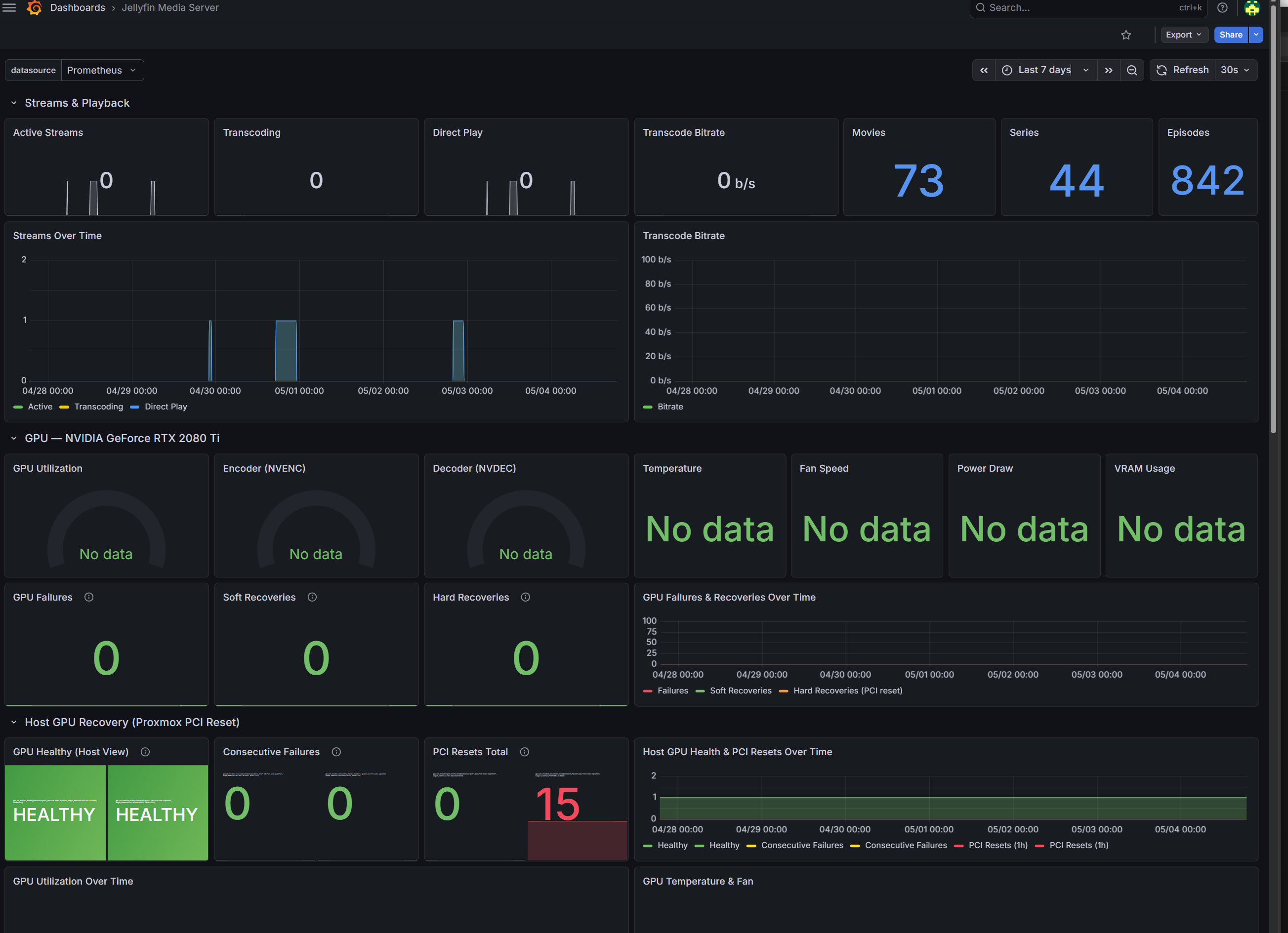
Task: Open the Last 7 days time picker
Action: coord(1045,70)
